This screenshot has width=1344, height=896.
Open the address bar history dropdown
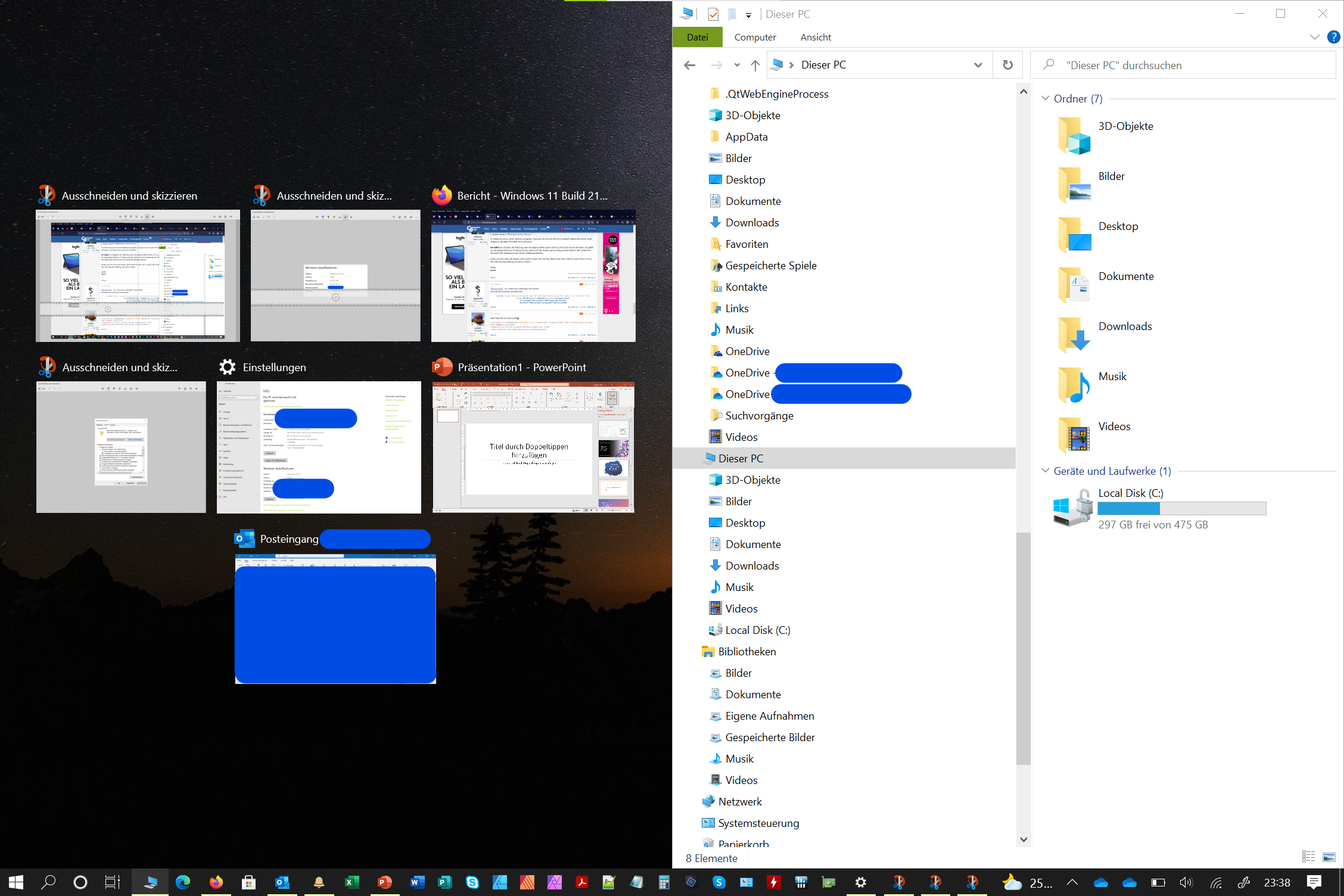pyautogui.click(x=978, y=65)
